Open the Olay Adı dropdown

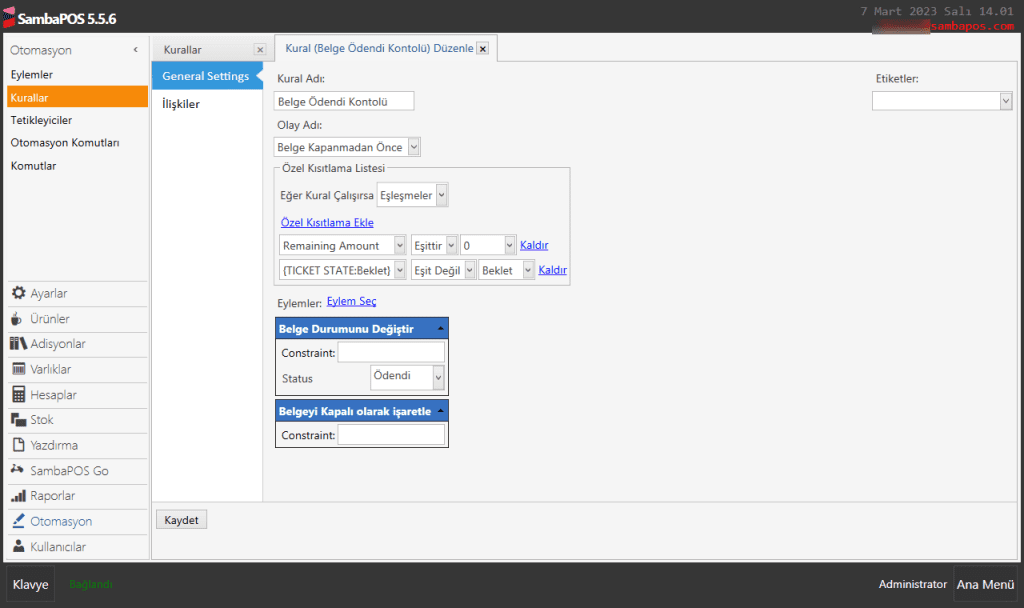click(x=415, y=148)
